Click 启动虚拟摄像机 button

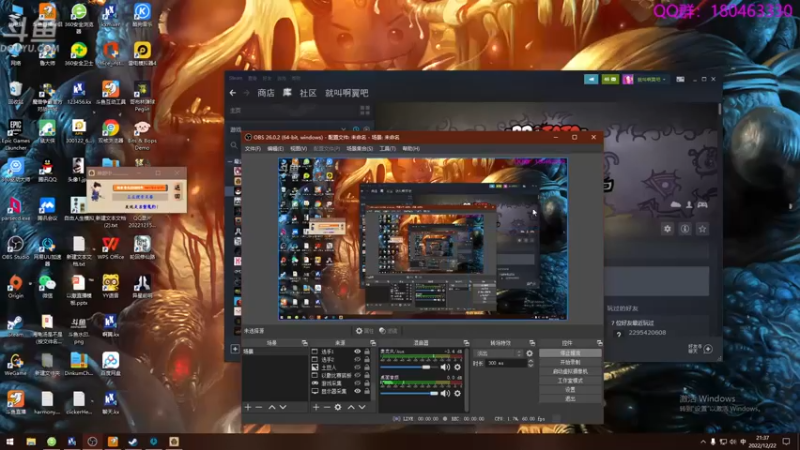(x=570, y=371)
